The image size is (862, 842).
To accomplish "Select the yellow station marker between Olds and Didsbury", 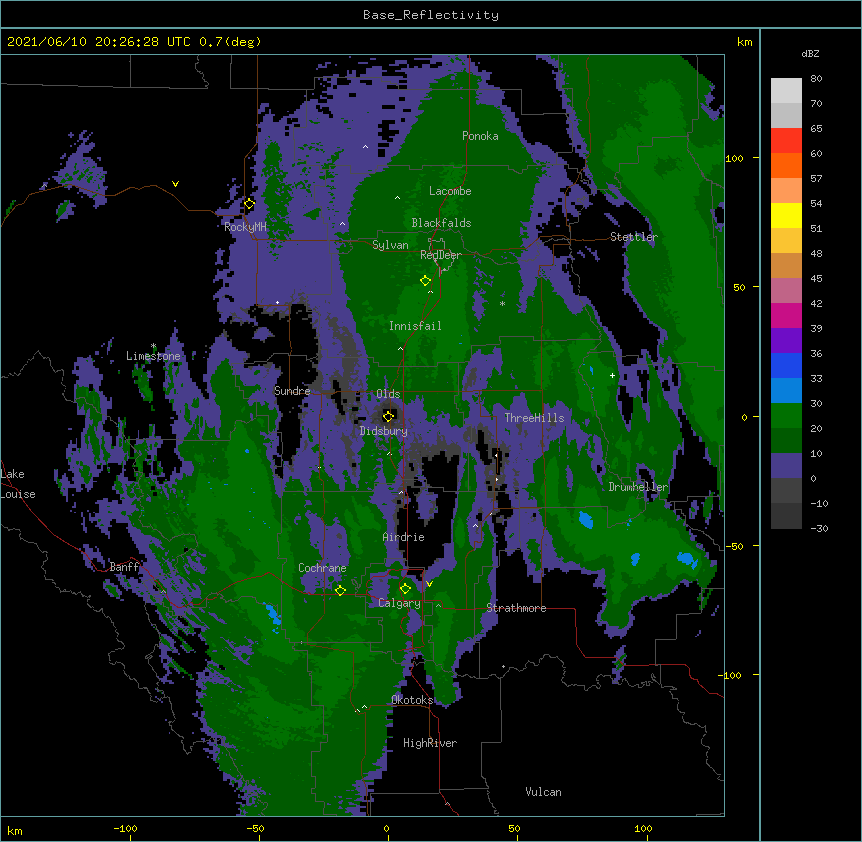I will pos(388,416).
